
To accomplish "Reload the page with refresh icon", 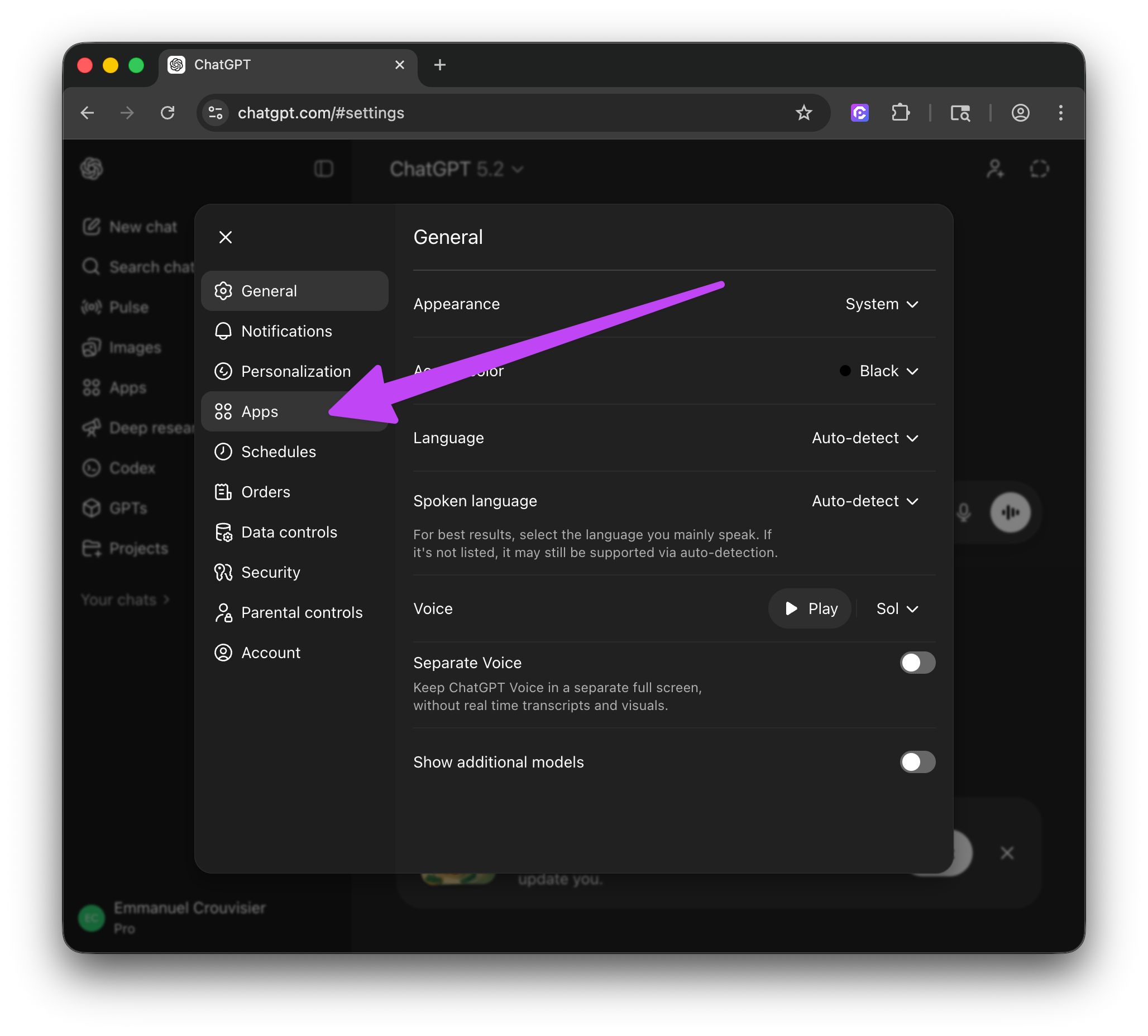I will [x=168, y=113].
